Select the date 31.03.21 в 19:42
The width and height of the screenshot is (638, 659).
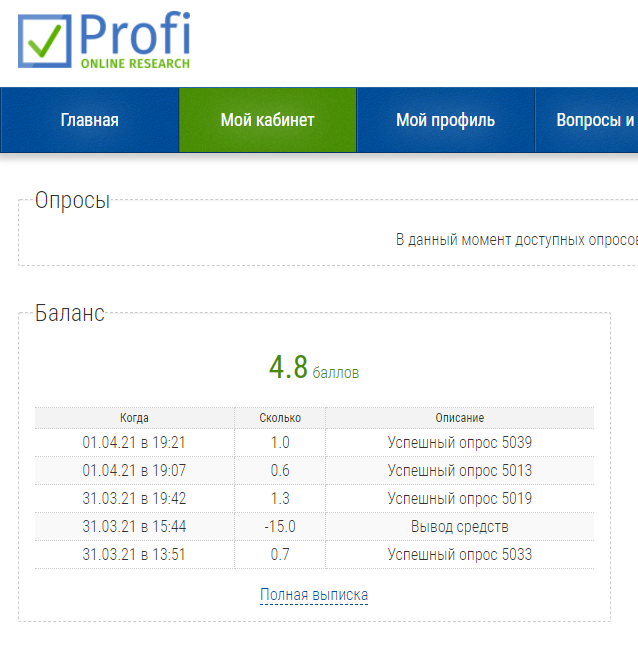pyautogui.click(x=134, y=498)
